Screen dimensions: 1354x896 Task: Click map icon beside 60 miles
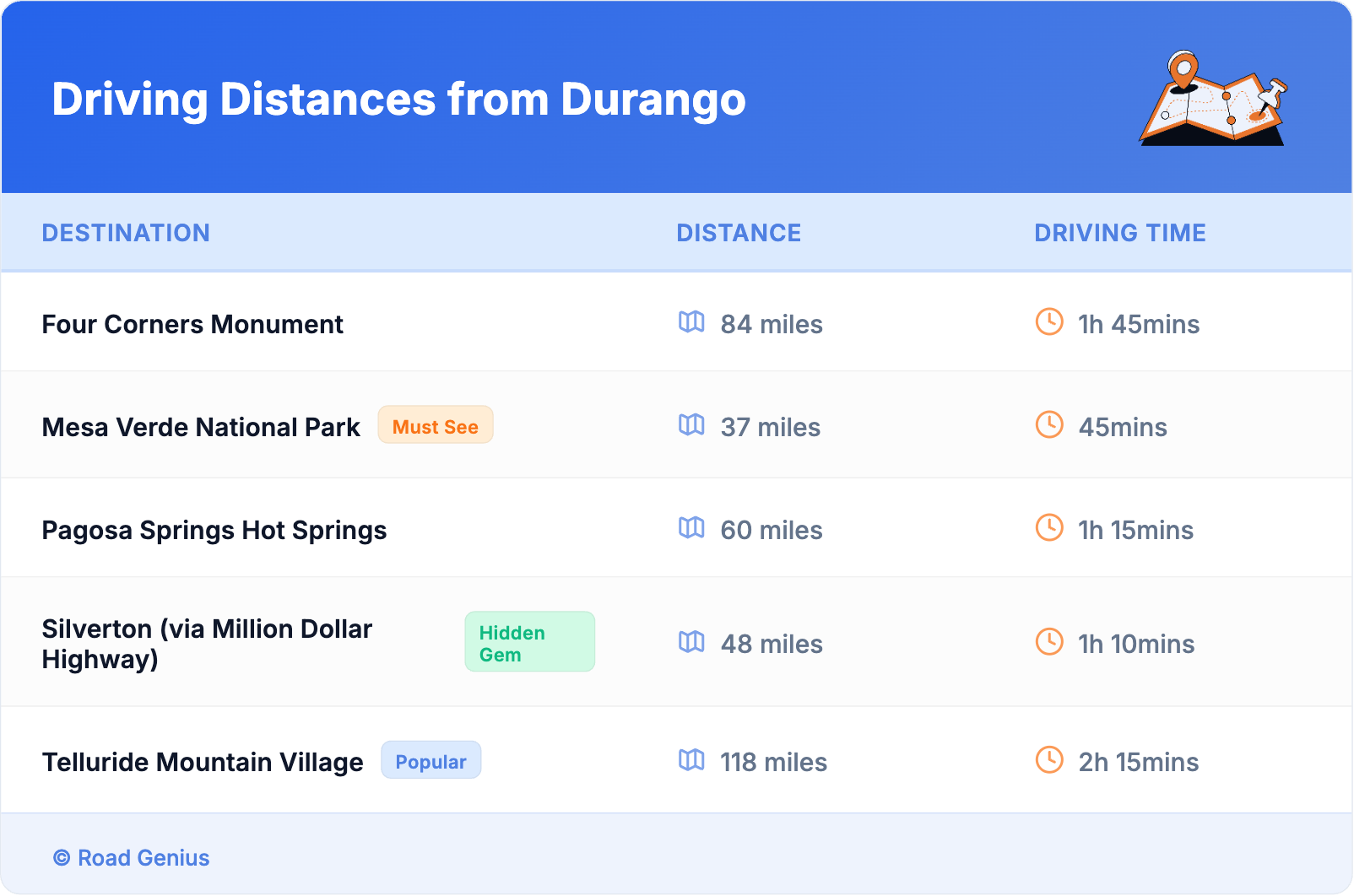(691, 528)
